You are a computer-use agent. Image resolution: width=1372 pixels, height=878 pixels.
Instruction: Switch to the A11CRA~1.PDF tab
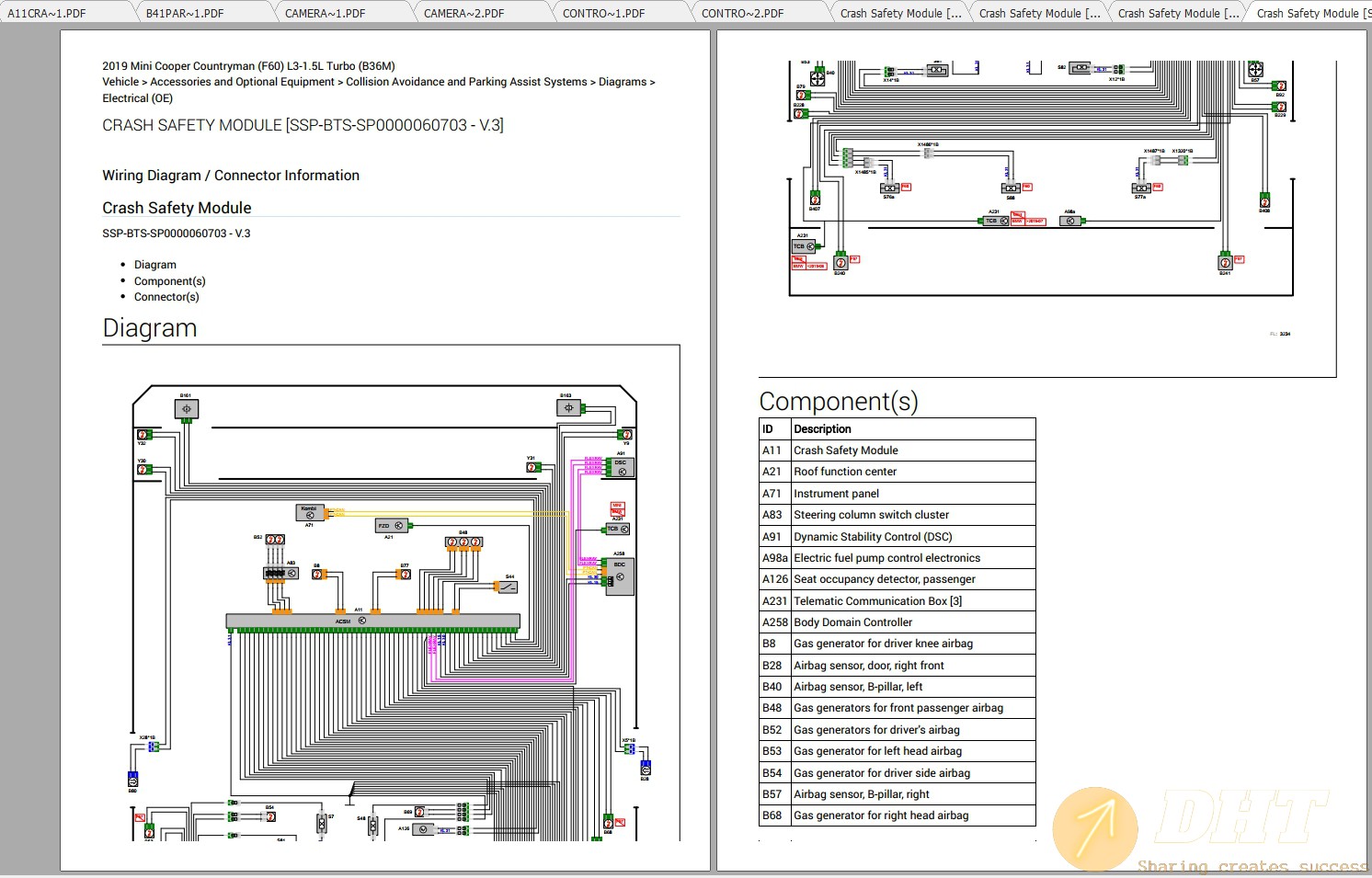pos(47,13)
